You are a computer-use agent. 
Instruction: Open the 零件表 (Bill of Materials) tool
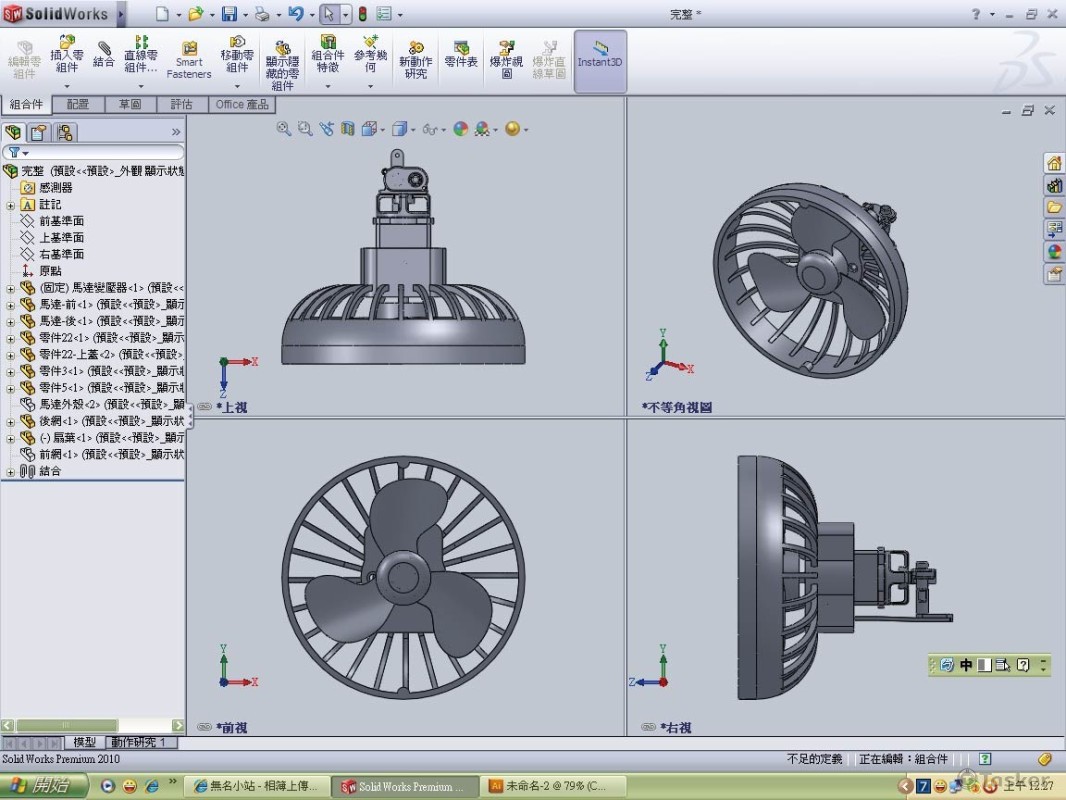(460, 55)
